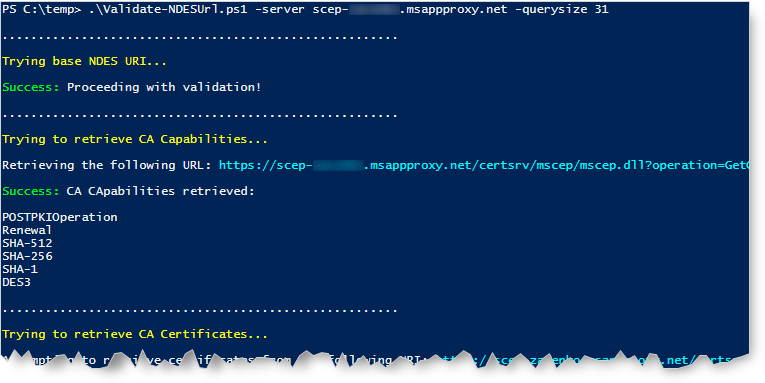Click 'Success: Proceeding with validation!' line
The height and width of the screenshot is (383, 765).
click(132, 87)
